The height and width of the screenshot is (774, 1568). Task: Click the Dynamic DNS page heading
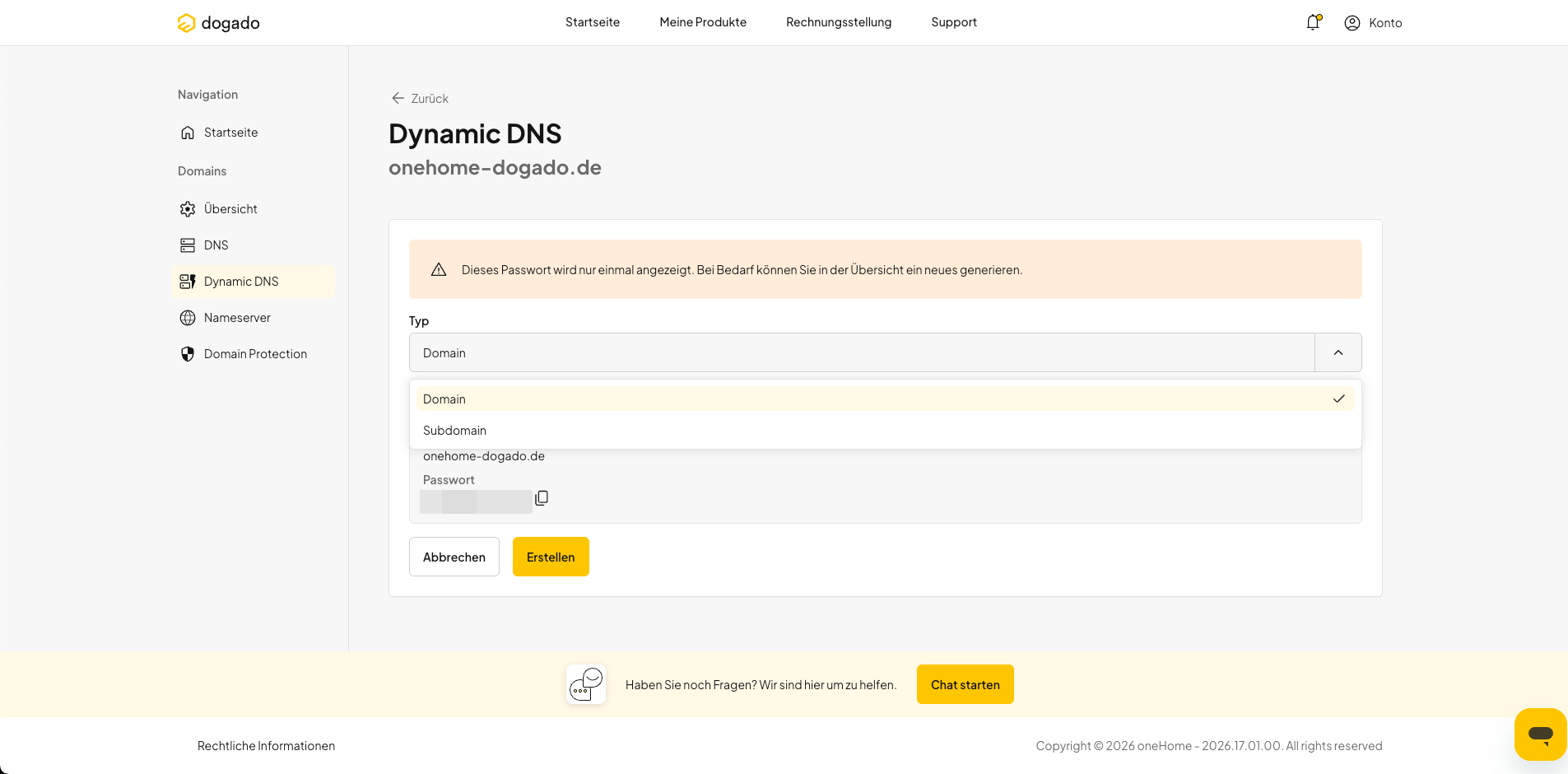click(x=475, y=133)
